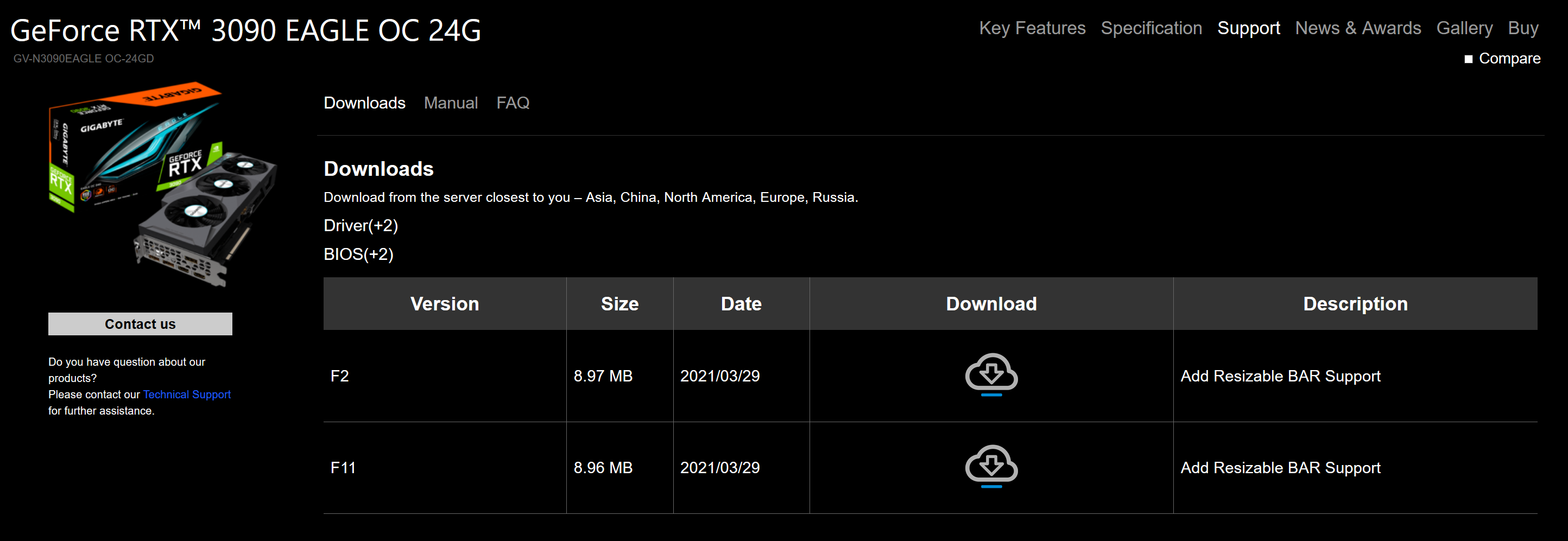Viewport: 1568px width, 541px height.
Task: Click the GV-N3090EAGLE OC-24GD model label
Action: [x=83, y=59]
